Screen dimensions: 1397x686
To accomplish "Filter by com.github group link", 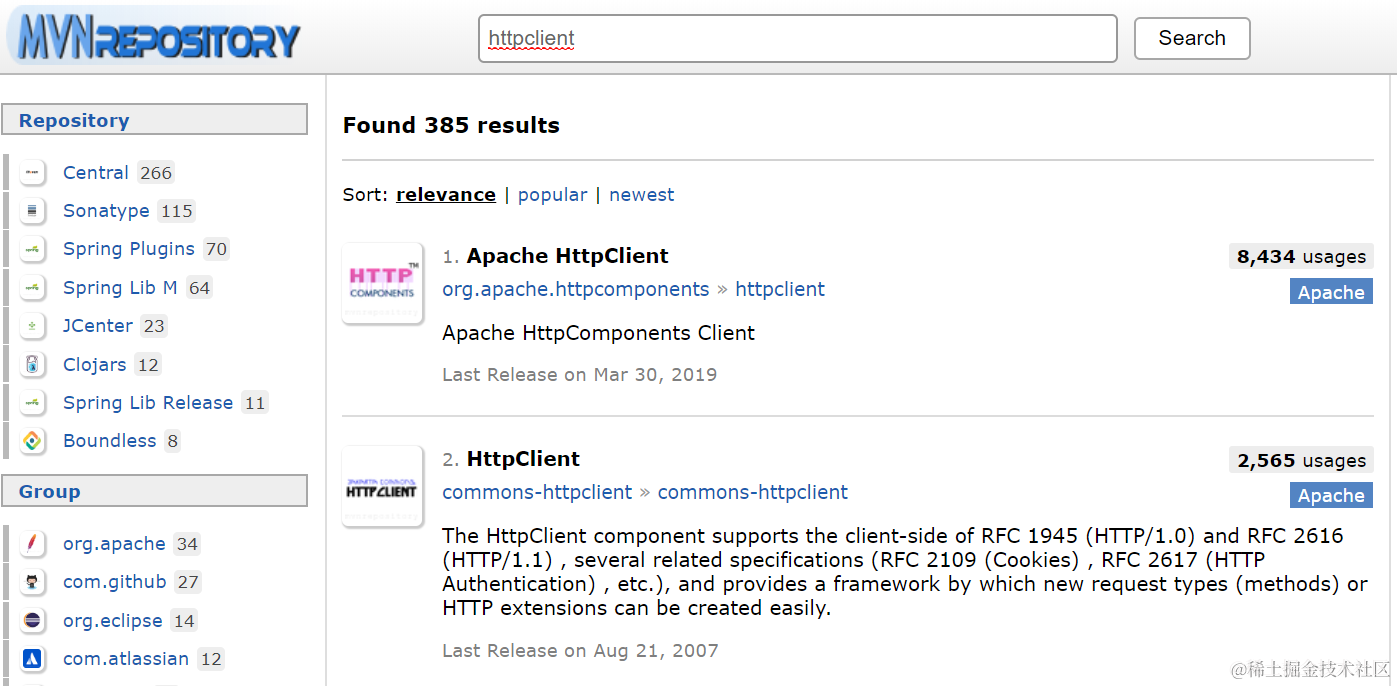I will click(x=115, y=582).
